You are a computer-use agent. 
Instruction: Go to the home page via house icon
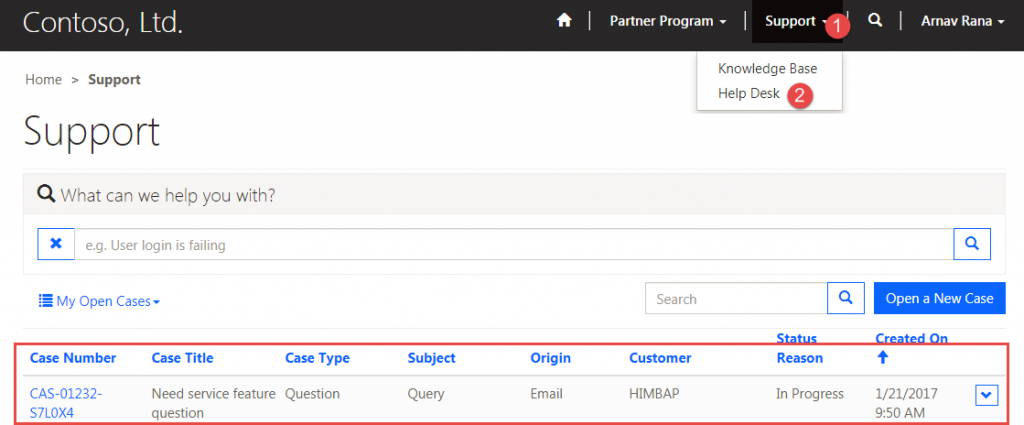click(x=564, y=21)
